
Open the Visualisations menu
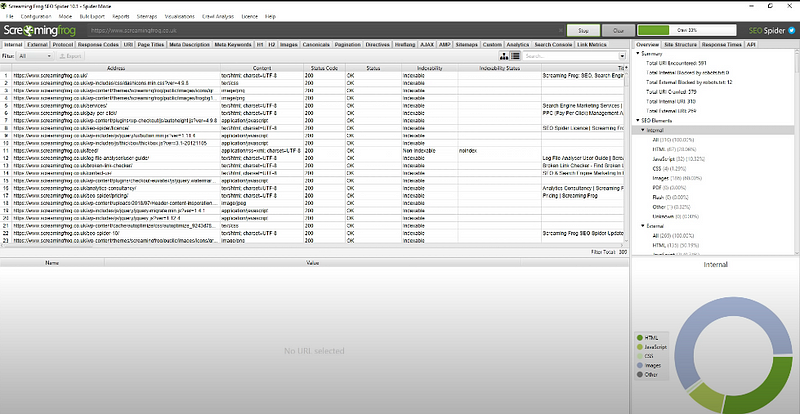tap(180, 16)
